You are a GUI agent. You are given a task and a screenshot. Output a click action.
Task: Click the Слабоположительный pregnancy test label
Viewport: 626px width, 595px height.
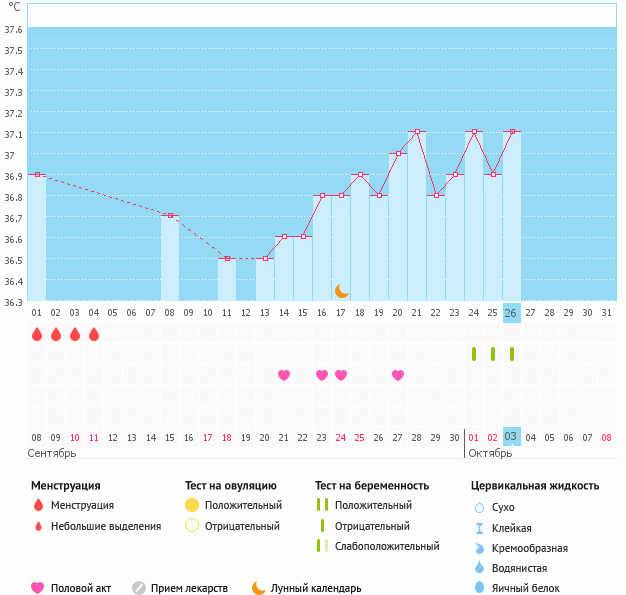point(387,546)
